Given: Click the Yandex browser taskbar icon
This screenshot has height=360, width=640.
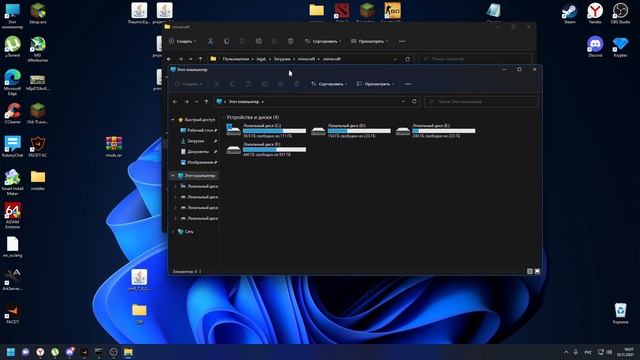Looking at the screenshot, I should click(40, 352).
